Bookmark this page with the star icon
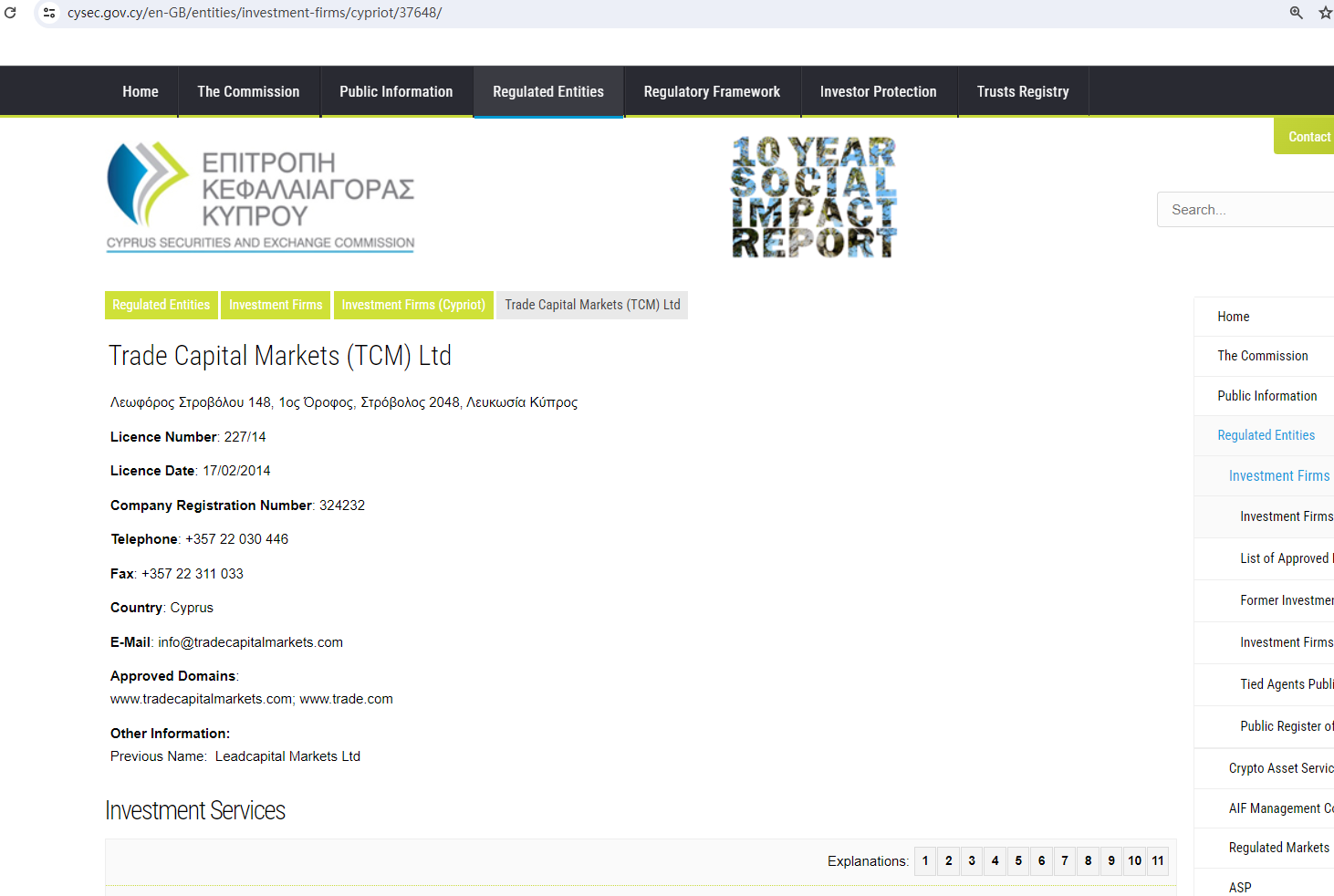 tap(1325, 13)
